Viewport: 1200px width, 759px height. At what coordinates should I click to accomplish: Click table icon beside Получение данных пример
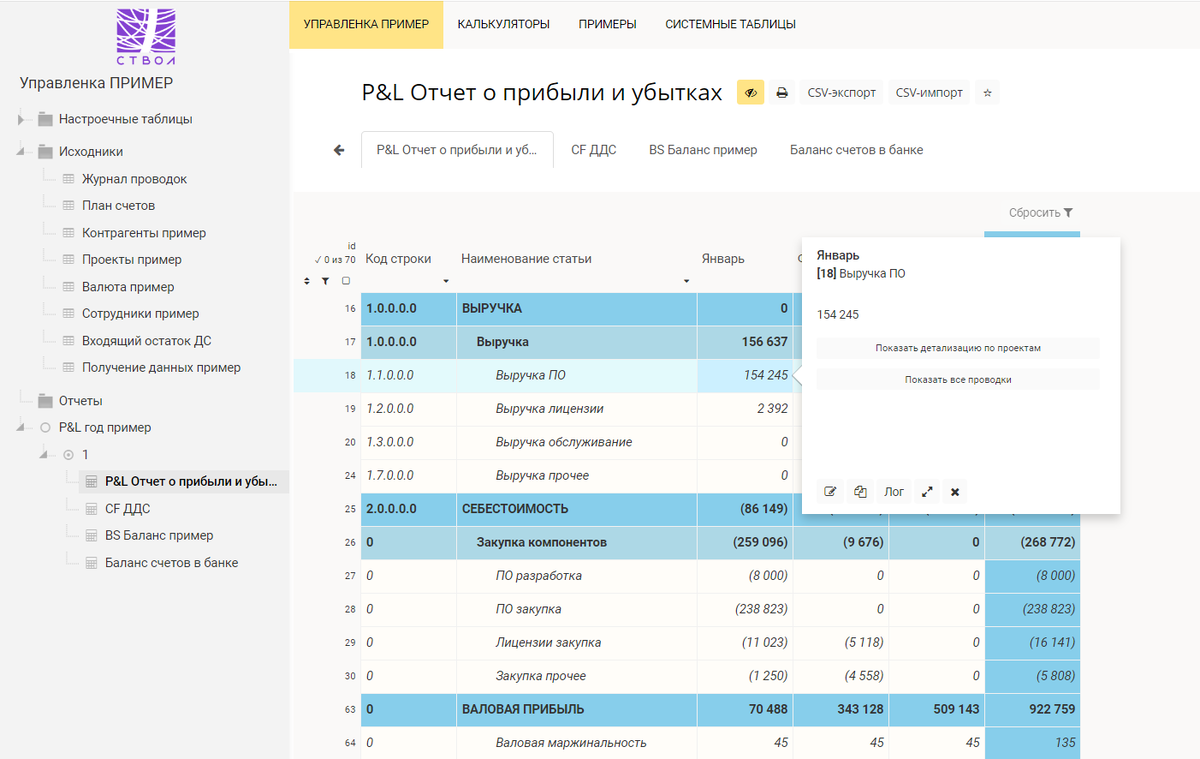(68, 368)
